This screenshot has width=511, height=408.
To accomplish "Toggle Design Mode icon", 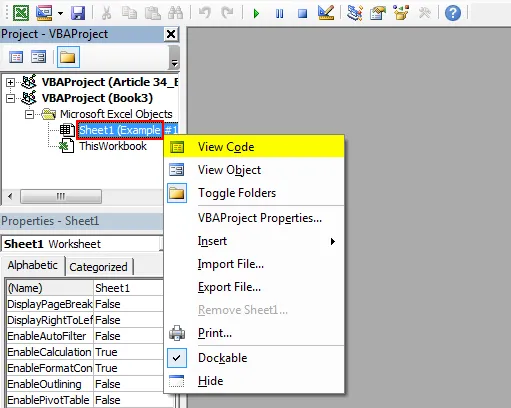I will (326, 13).
